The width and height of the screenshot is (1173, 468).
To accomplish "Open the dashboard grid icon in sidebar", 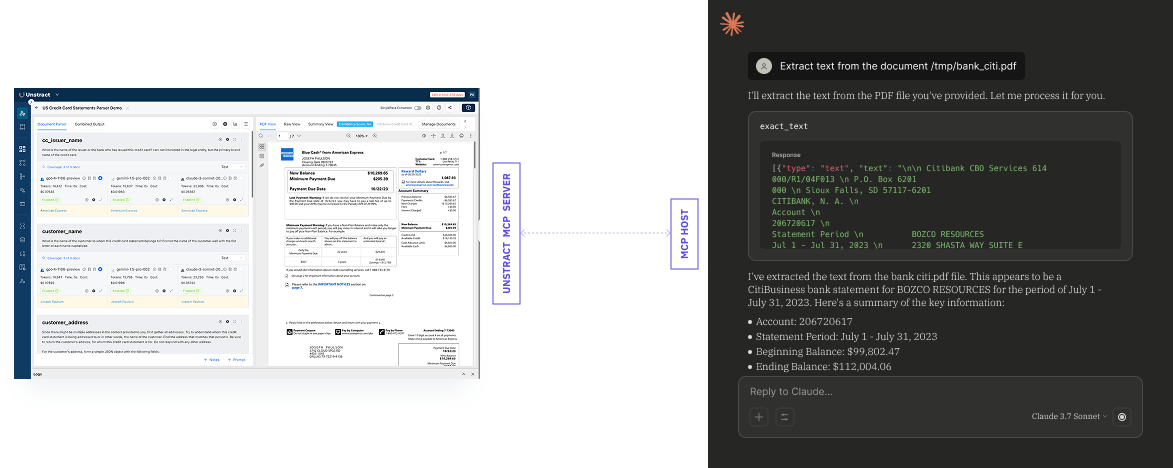I will 22,149.
